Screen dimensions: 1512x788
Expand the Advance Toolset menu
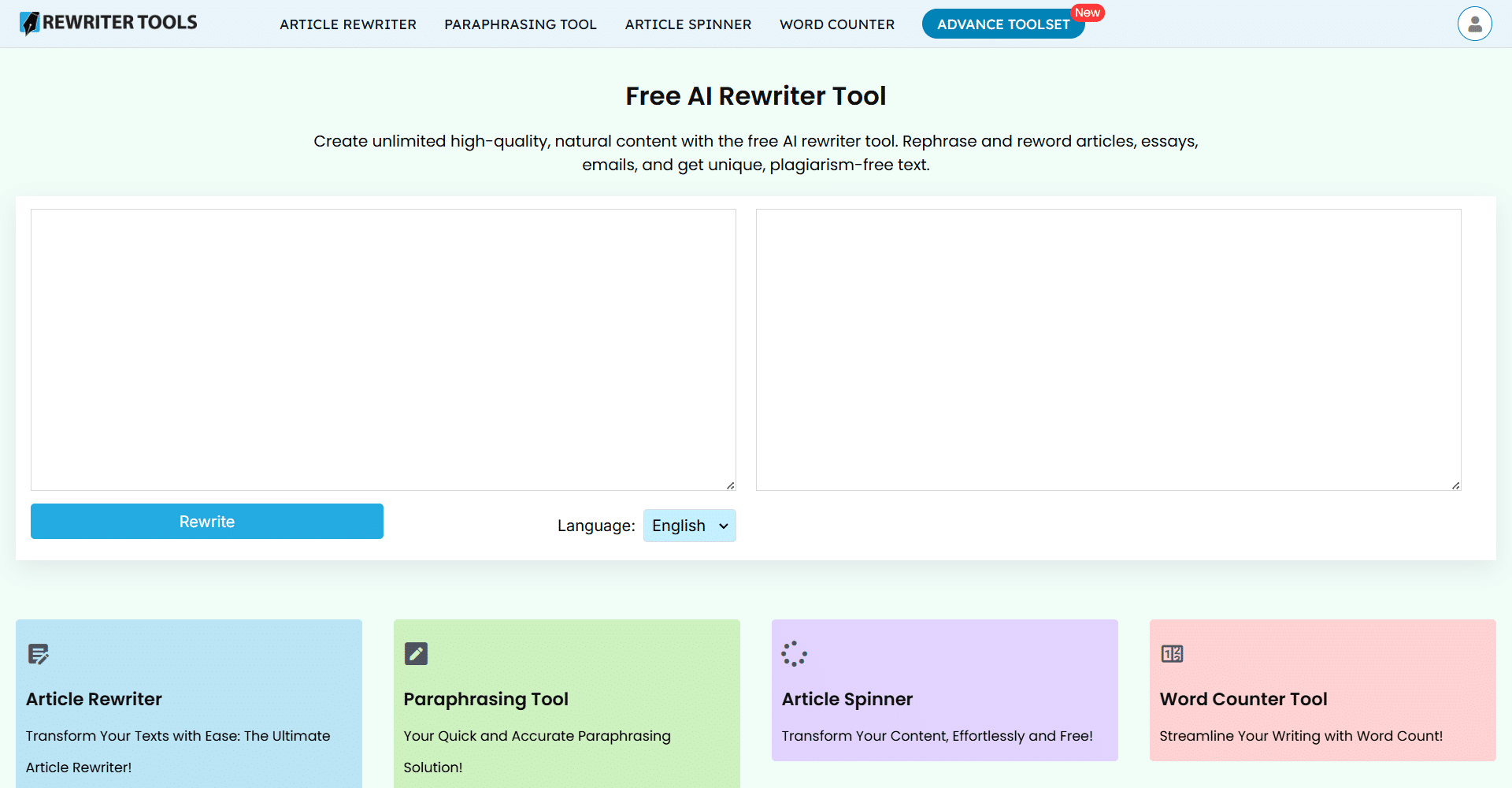pyautogui.click(x=1002, y=24)
